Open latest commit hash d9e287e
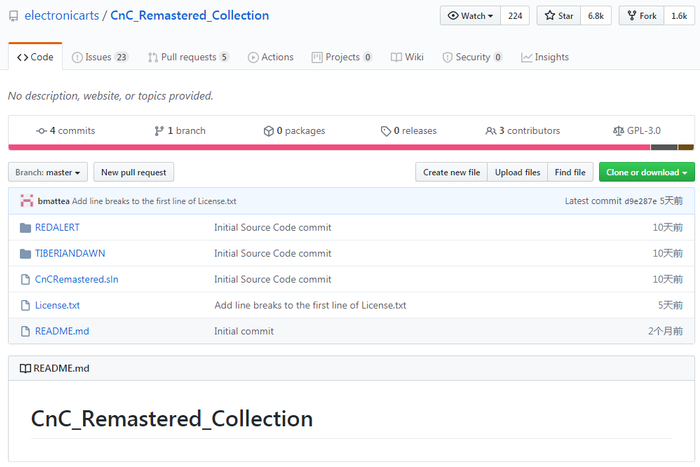Image resolution: width=700 pixels, height=467 pixels. click(640, 201)
